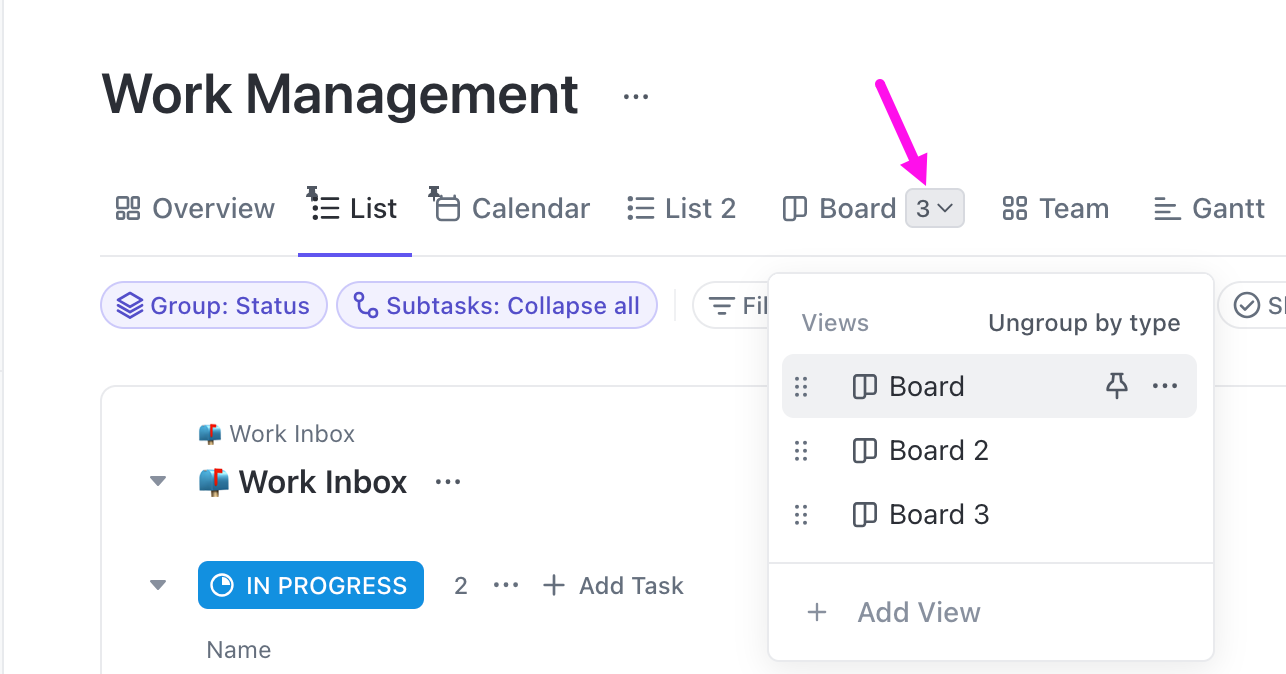The image size is (1286, 674).
Task: Click the Gantt view icon
Action: (1166, 208)
